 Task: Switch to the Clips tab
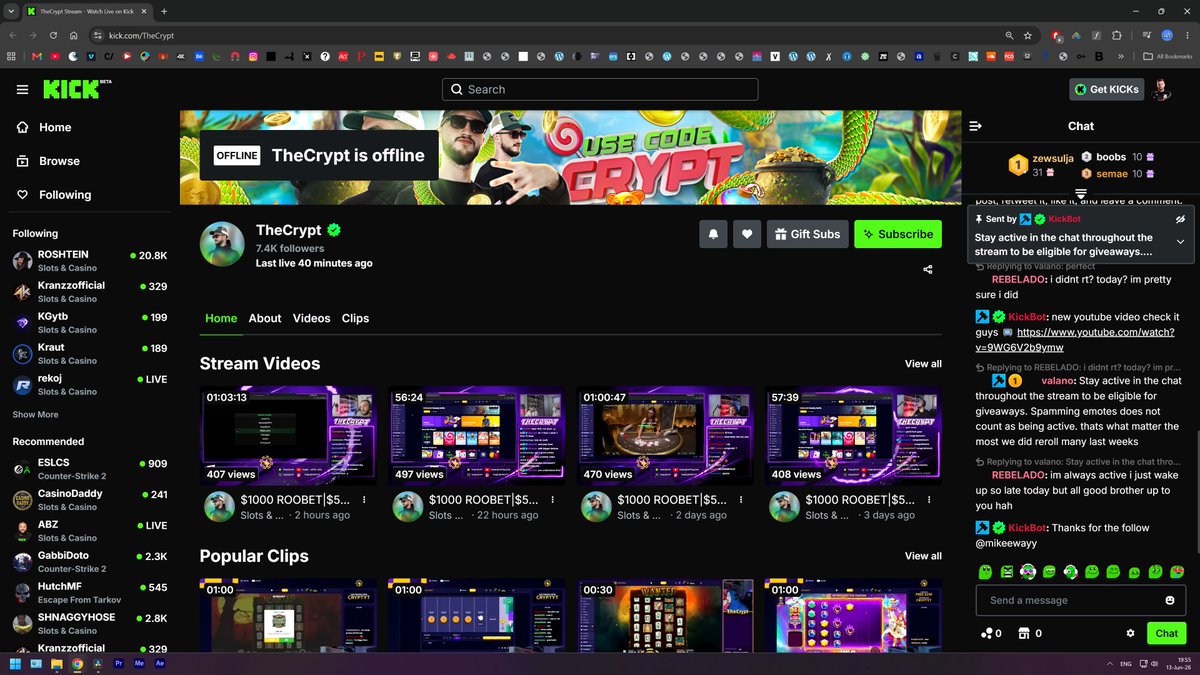click(x=355, y=318)
